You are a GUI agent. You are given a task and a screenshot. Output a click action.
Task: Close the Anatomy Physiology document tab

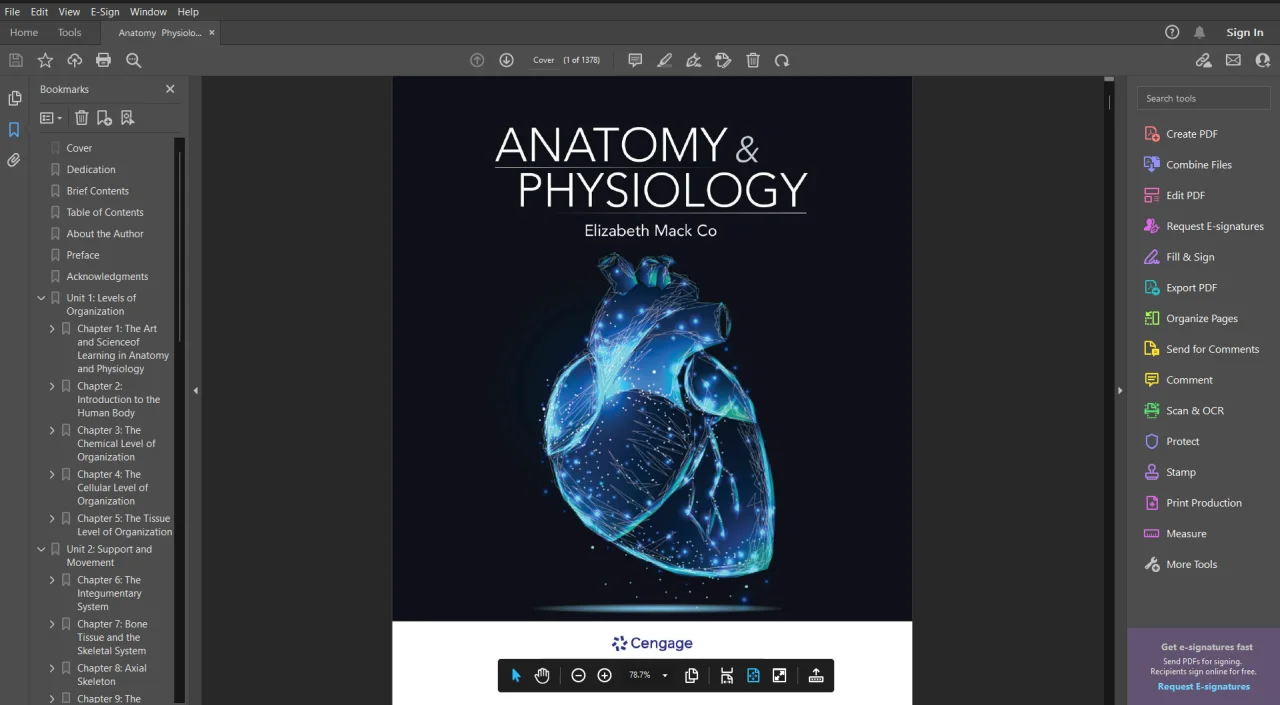pos(212,33)
